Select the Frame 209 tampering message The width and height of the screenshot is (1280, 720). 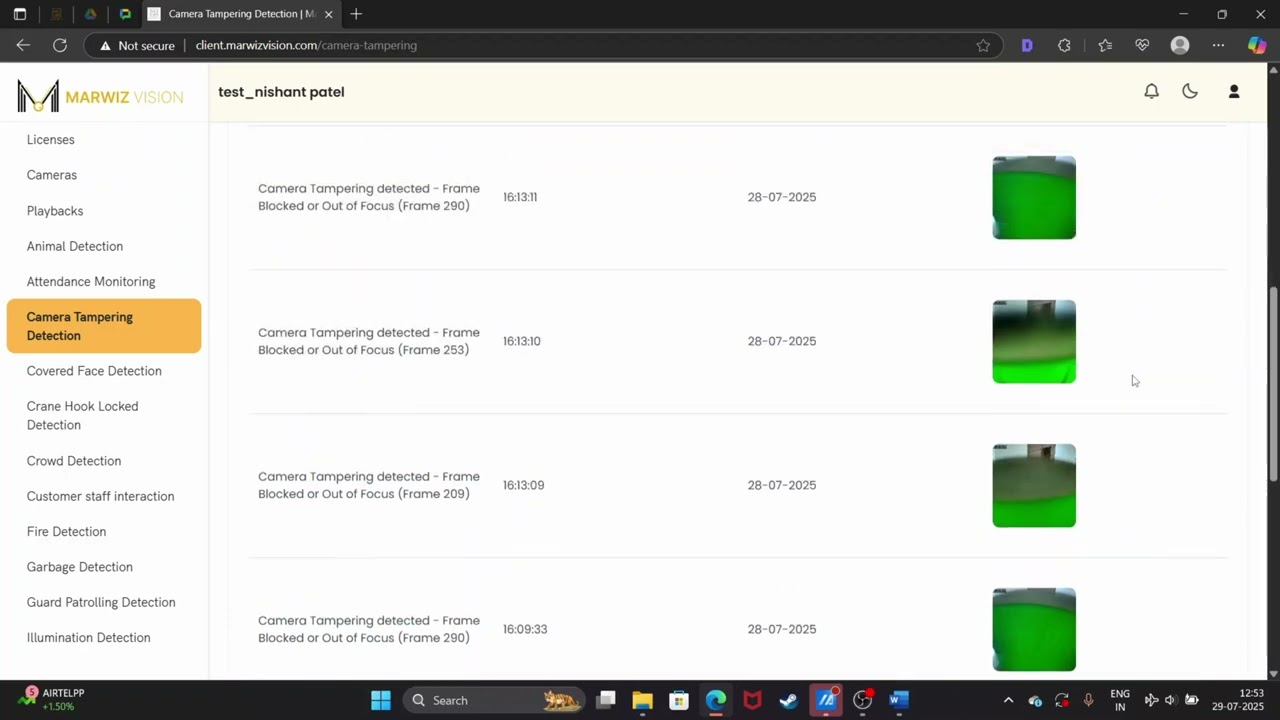point(369,485)
